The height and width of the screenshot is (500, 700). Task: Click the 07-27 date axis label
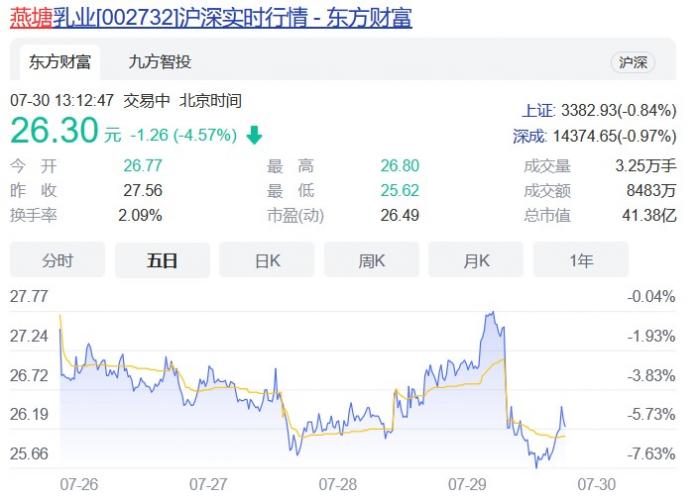click(x=208, y=484)
